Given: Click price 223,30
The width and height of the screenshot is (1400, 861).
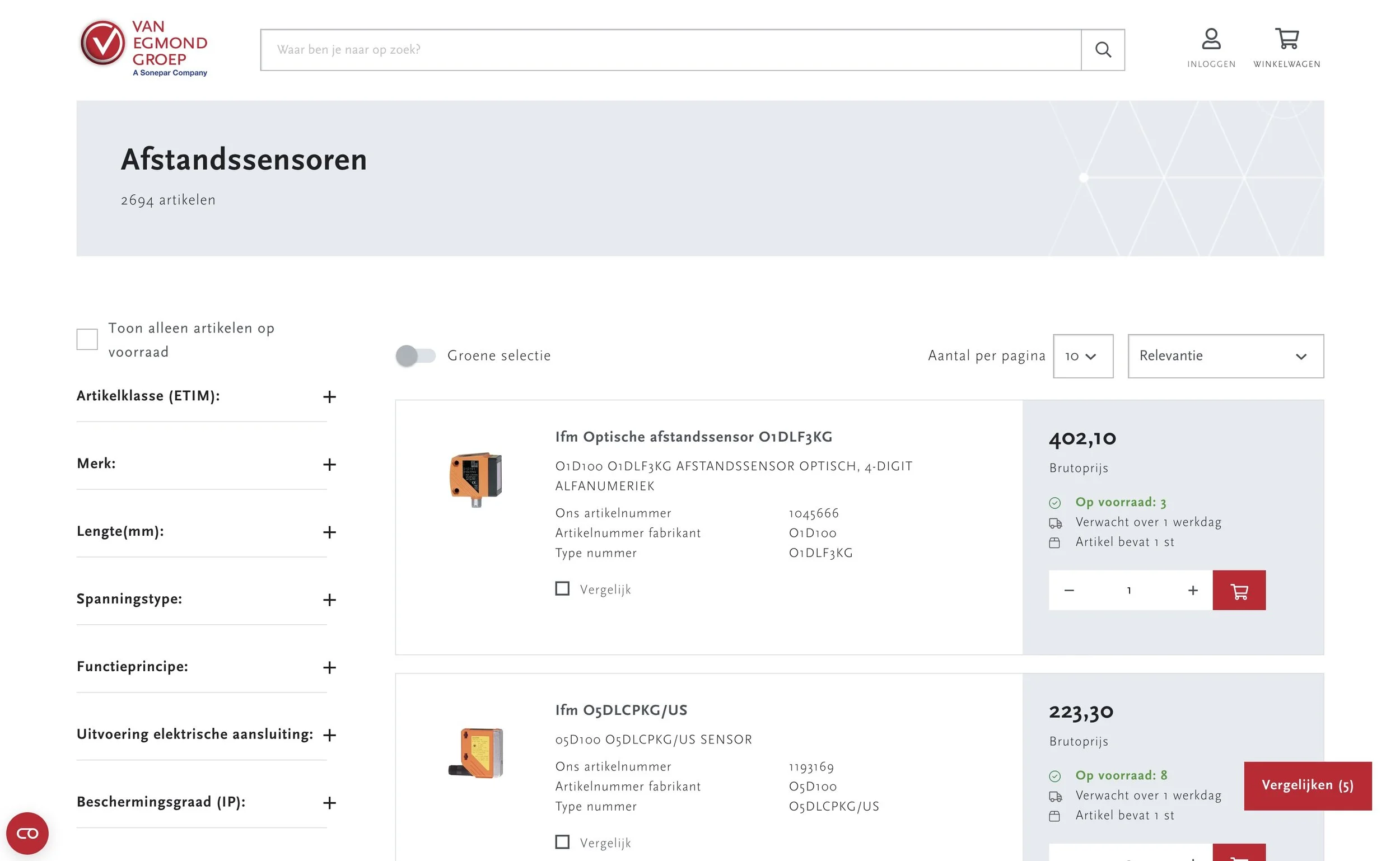Looking at the screenshot, I should 1081,712.
